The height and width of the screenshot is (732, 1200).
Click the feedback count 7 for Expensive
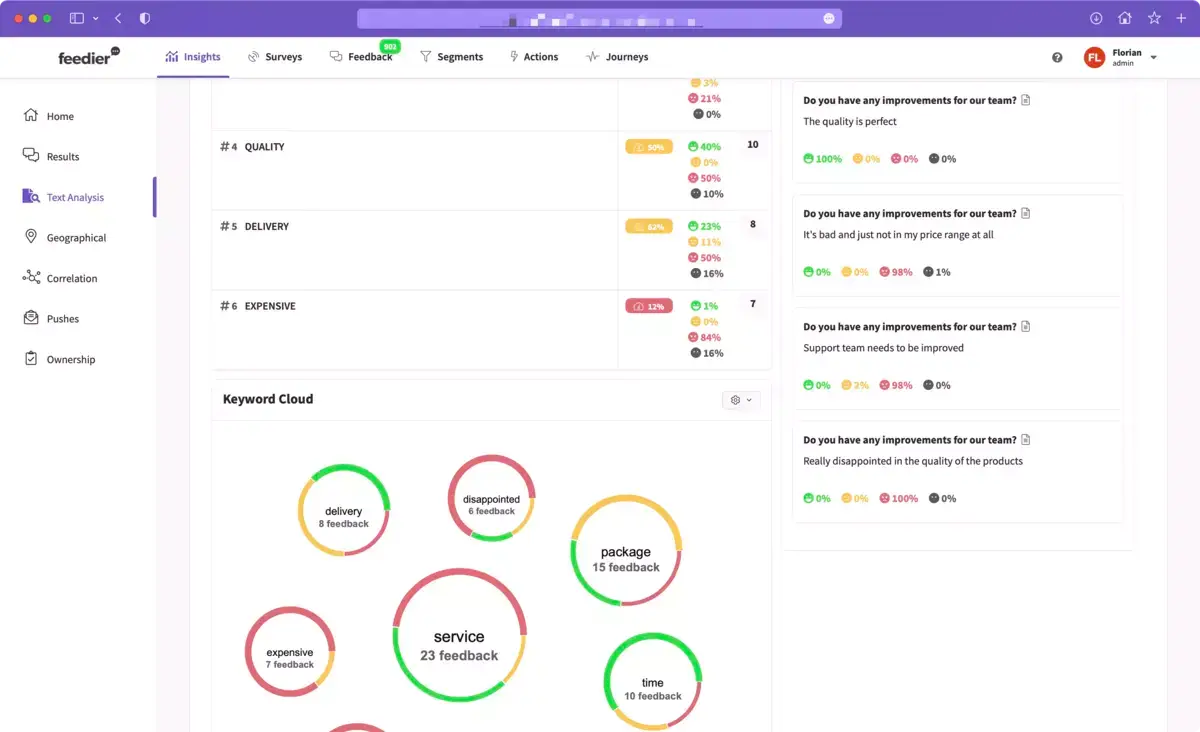(x=753, y=304)
